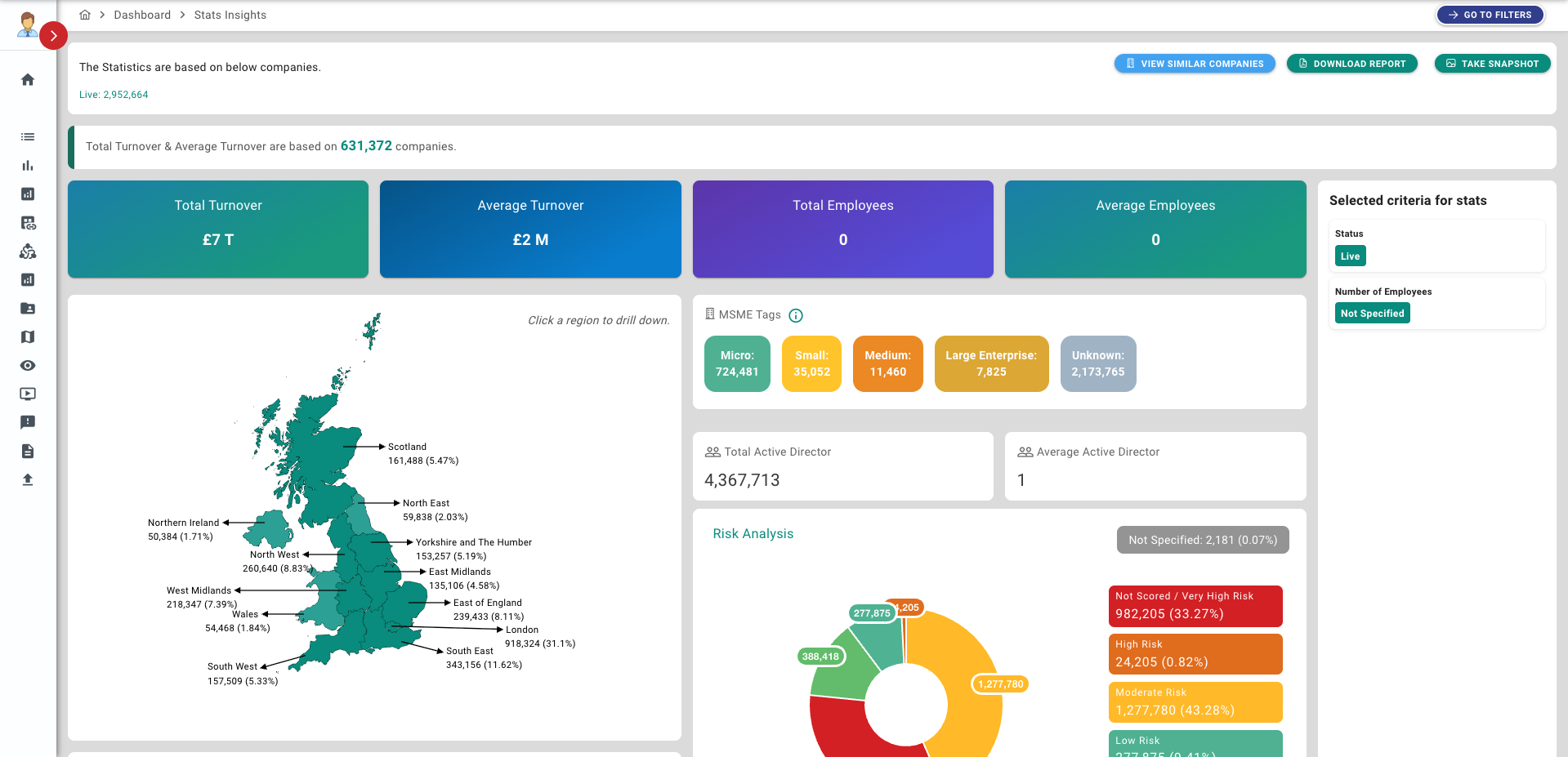
Task: Open the MSME Tags info icon
Action: (796, 315)
